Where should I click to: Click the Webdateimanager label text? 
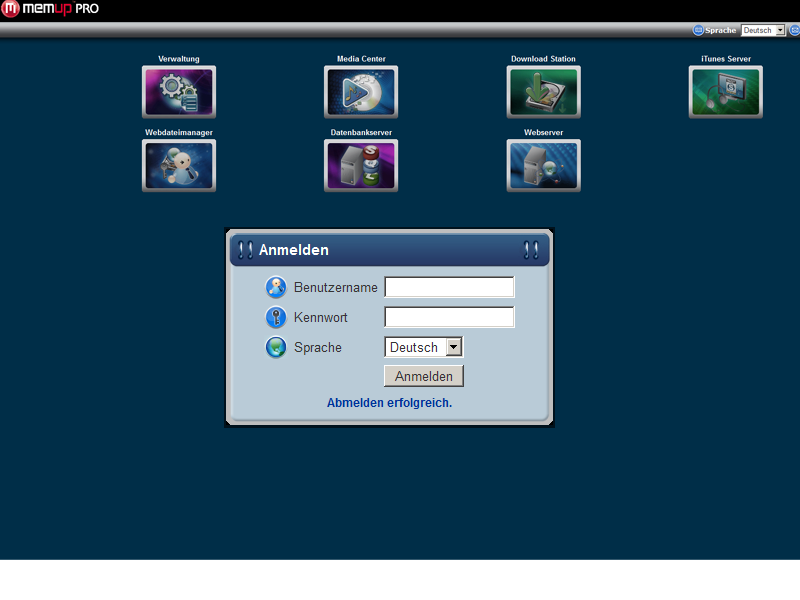click(179, 132)
